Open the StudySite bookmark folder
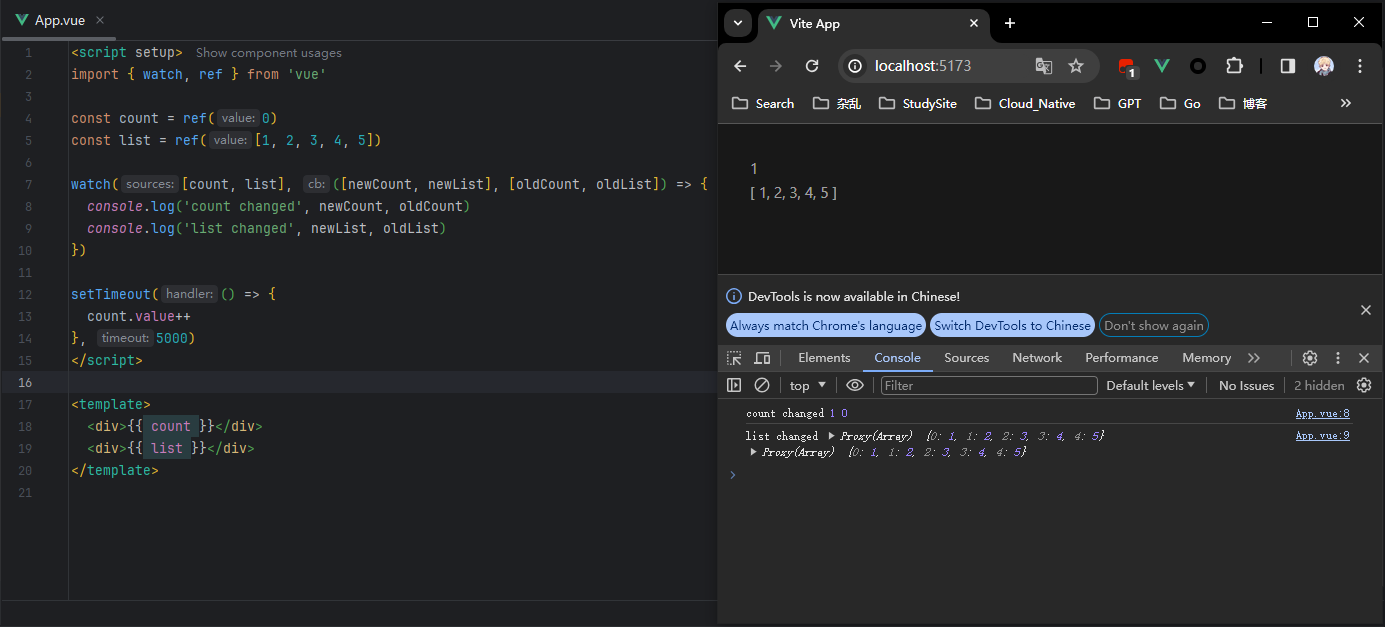This screenshot has height=627, width=1385. [918, 103]
